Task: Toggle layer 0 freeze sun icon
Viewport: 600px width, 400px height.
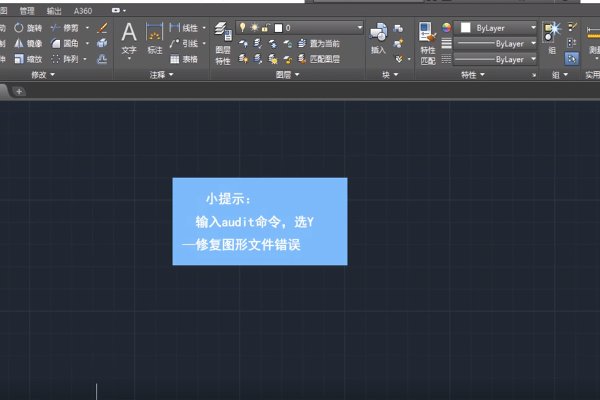Action: pyautogui.click(x=254, y=28)
